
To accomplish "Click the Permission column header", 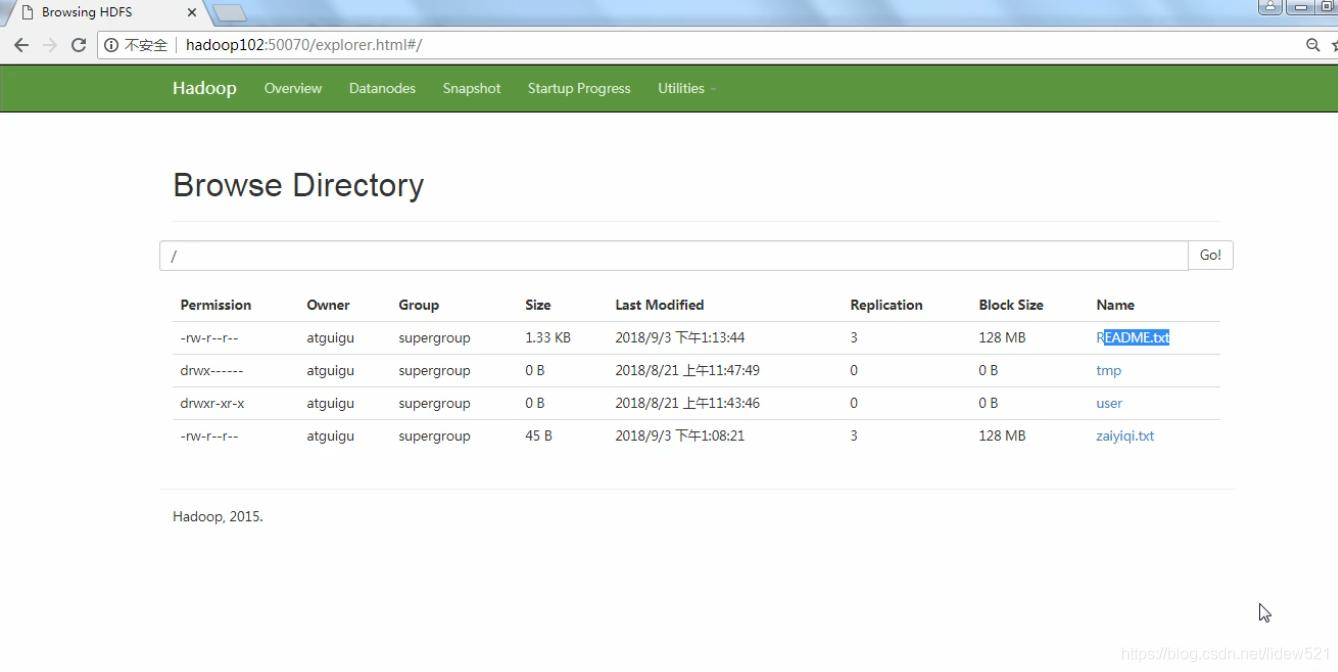I will [x=216, y=305].
